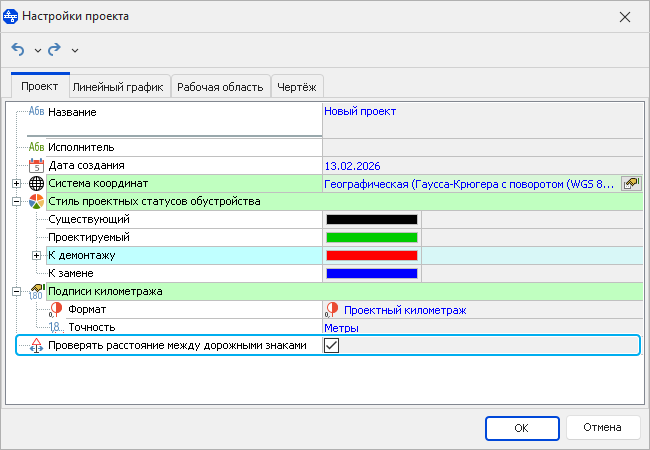Click the road sign distance warning icon
Screen dimensions: 650x450
coord(37,345)
